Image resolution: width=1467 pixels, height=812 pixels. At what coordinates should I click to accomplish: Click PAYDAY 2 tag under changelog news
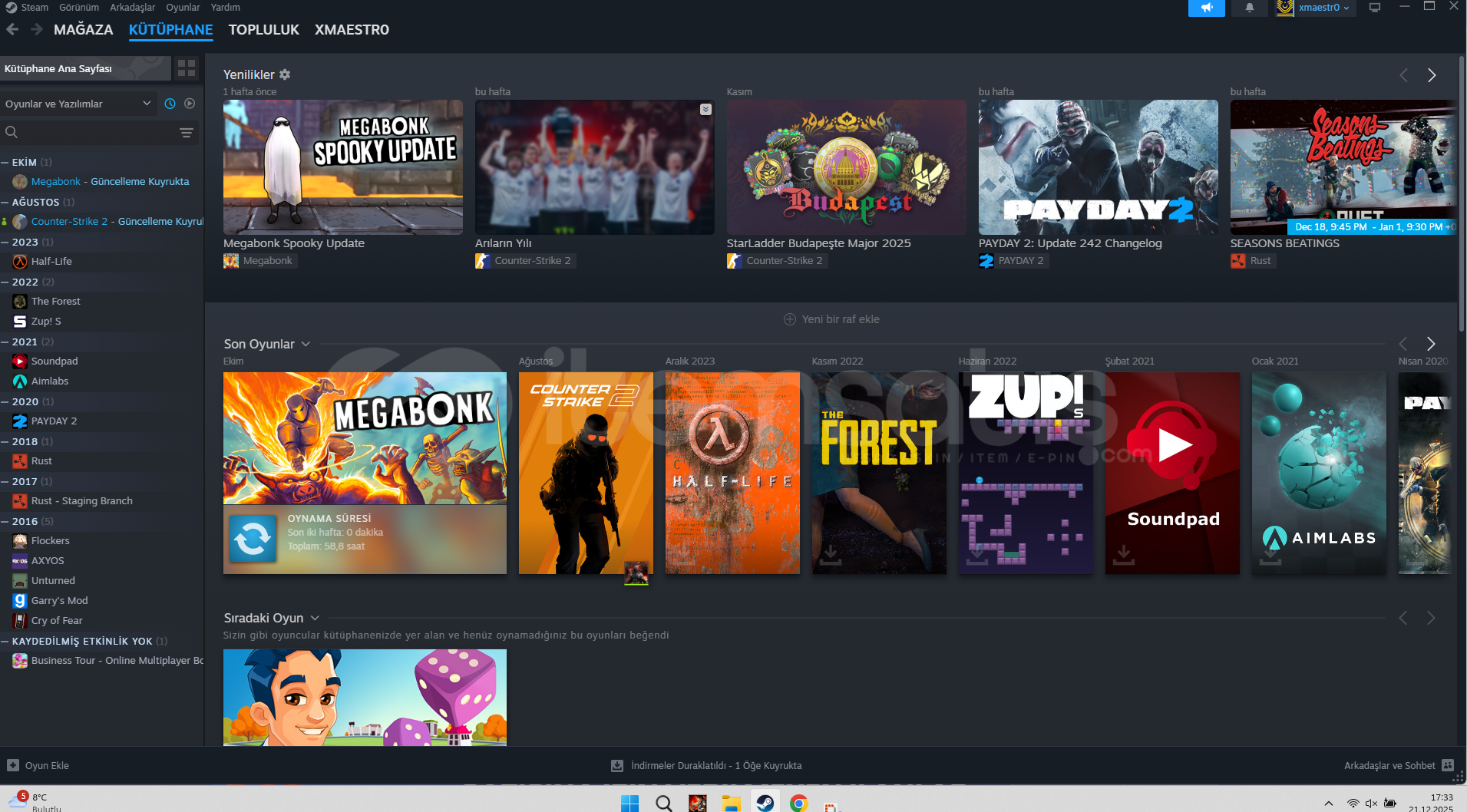click(x=1013, y=261)
